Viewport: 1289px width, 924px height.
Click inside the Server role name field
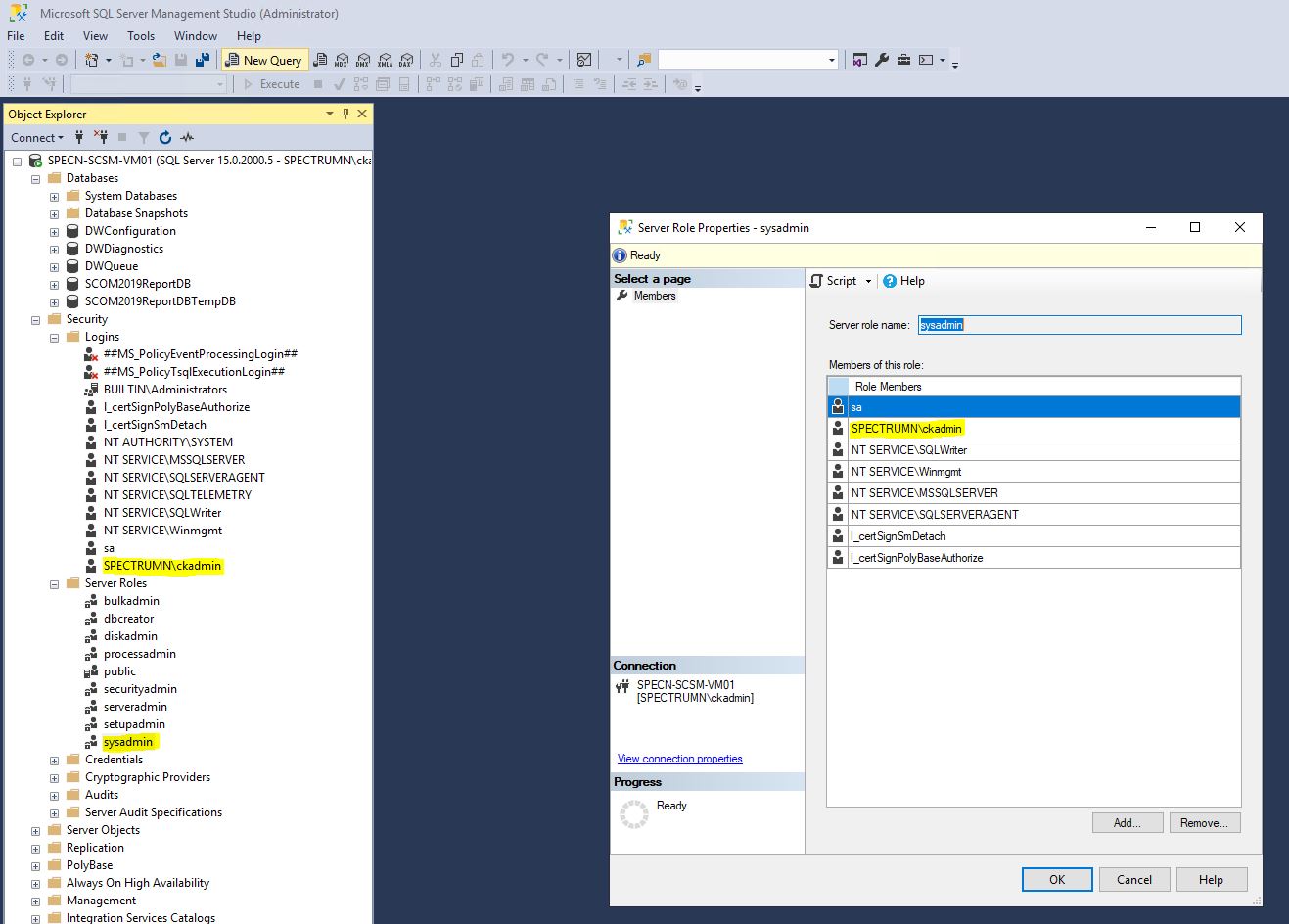pyautogui.click(x=1077, y=324)
